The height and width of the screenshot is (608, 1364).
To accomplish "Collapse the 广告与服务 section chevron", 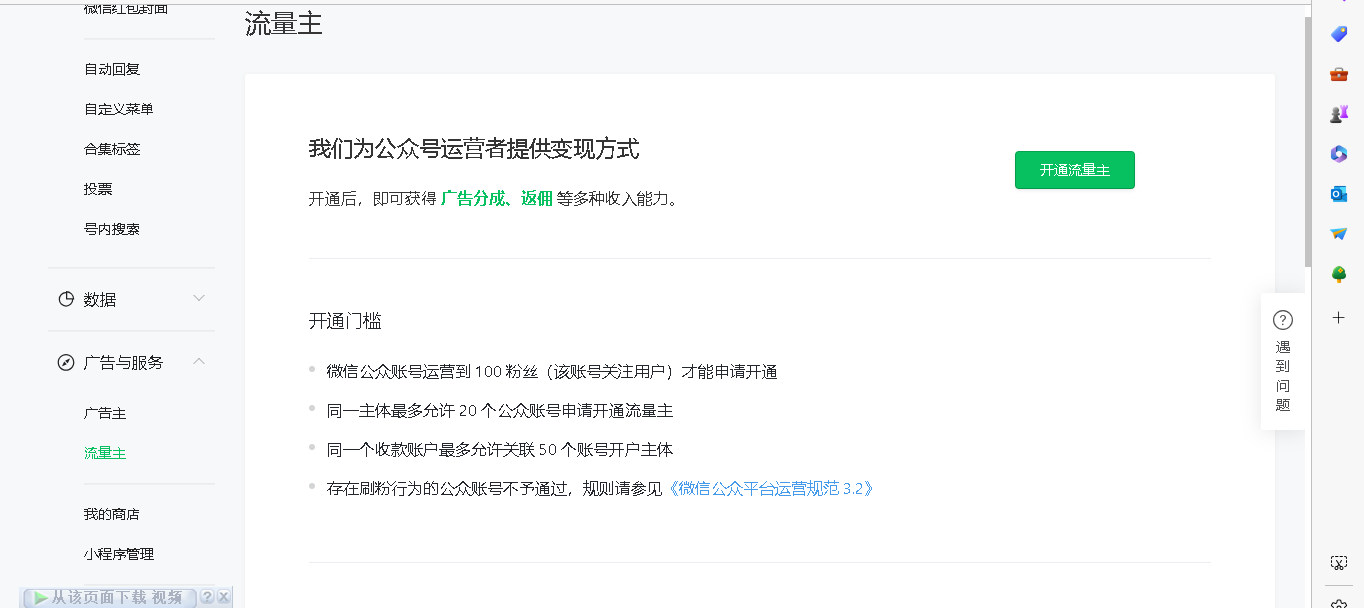I will click(x=199, y=361).
